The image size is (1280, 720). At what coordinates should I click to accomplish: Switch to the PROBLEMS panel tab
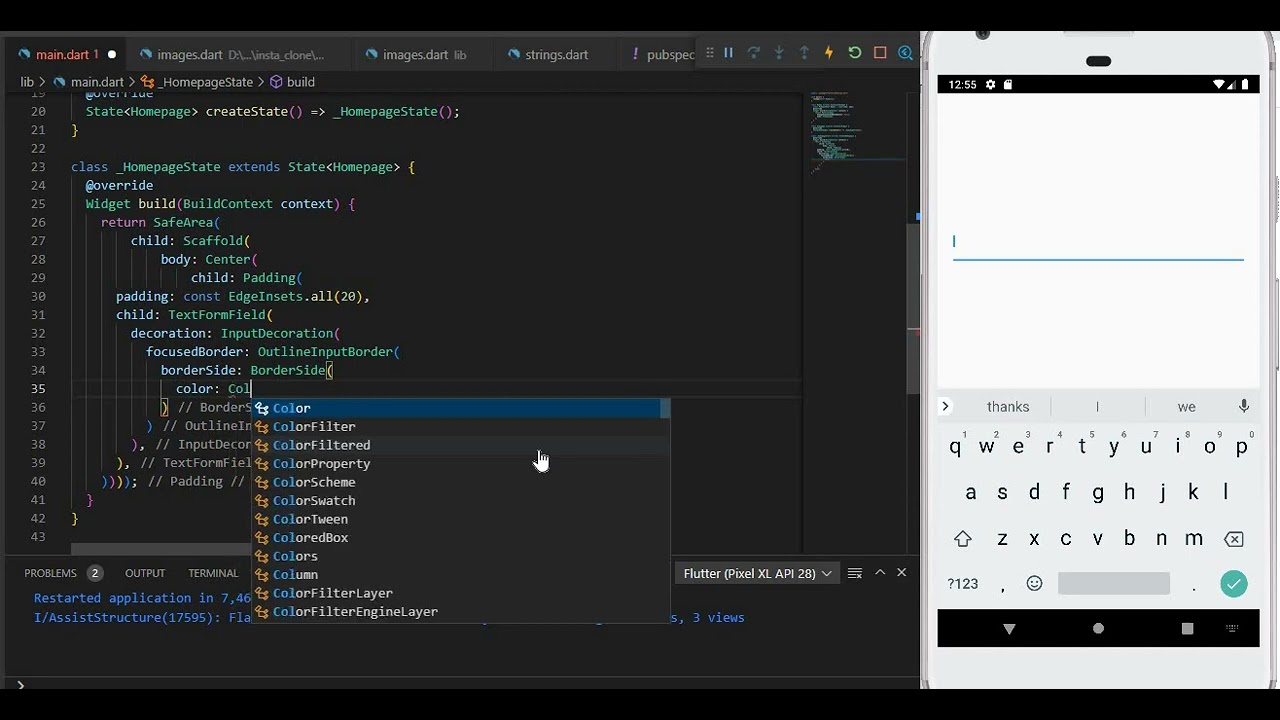pos(50,573)
